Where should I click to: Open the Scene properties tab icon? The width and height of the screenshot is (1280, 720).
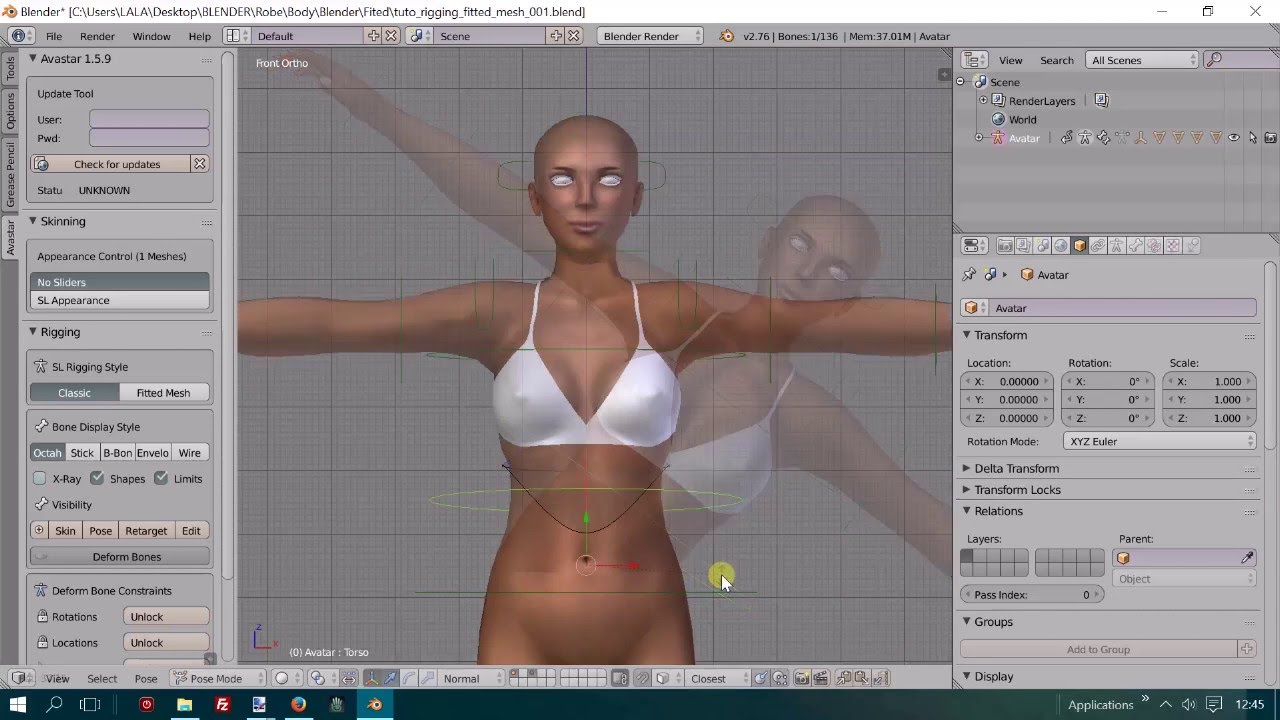(x=1042, y=245)
